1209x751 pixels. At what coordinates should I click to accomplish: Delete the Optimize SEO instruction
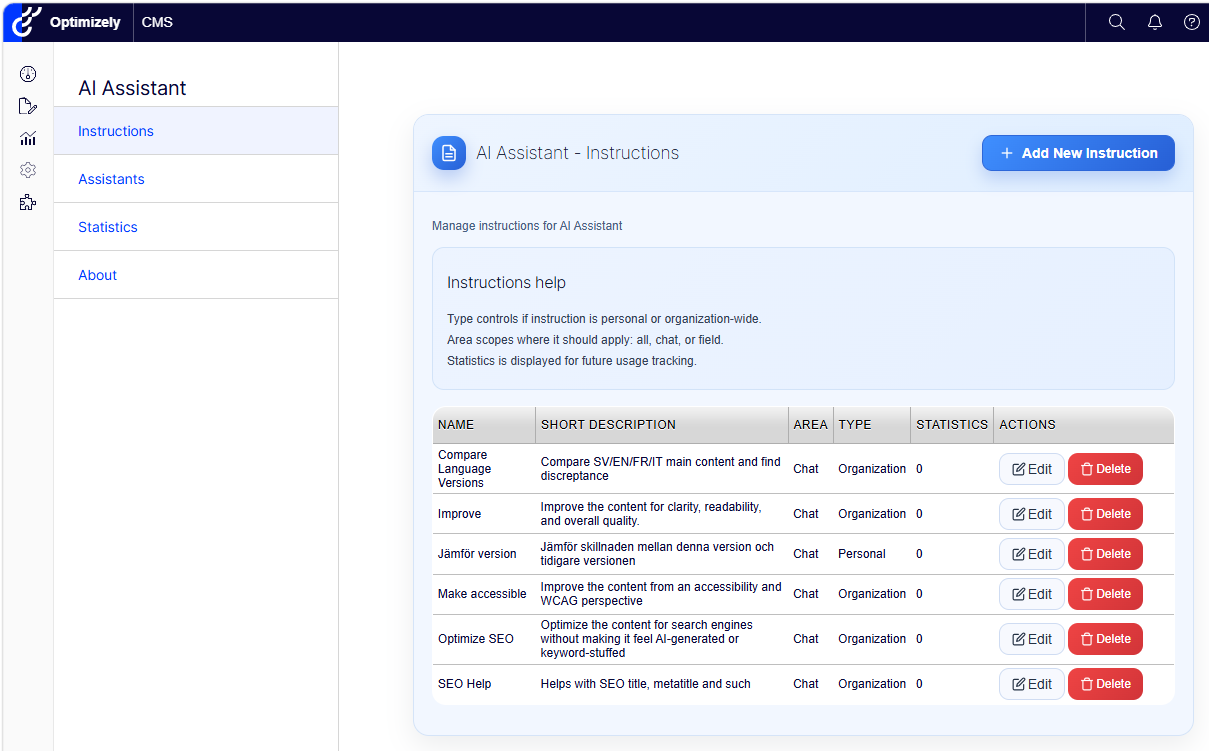coord(1105,639)
